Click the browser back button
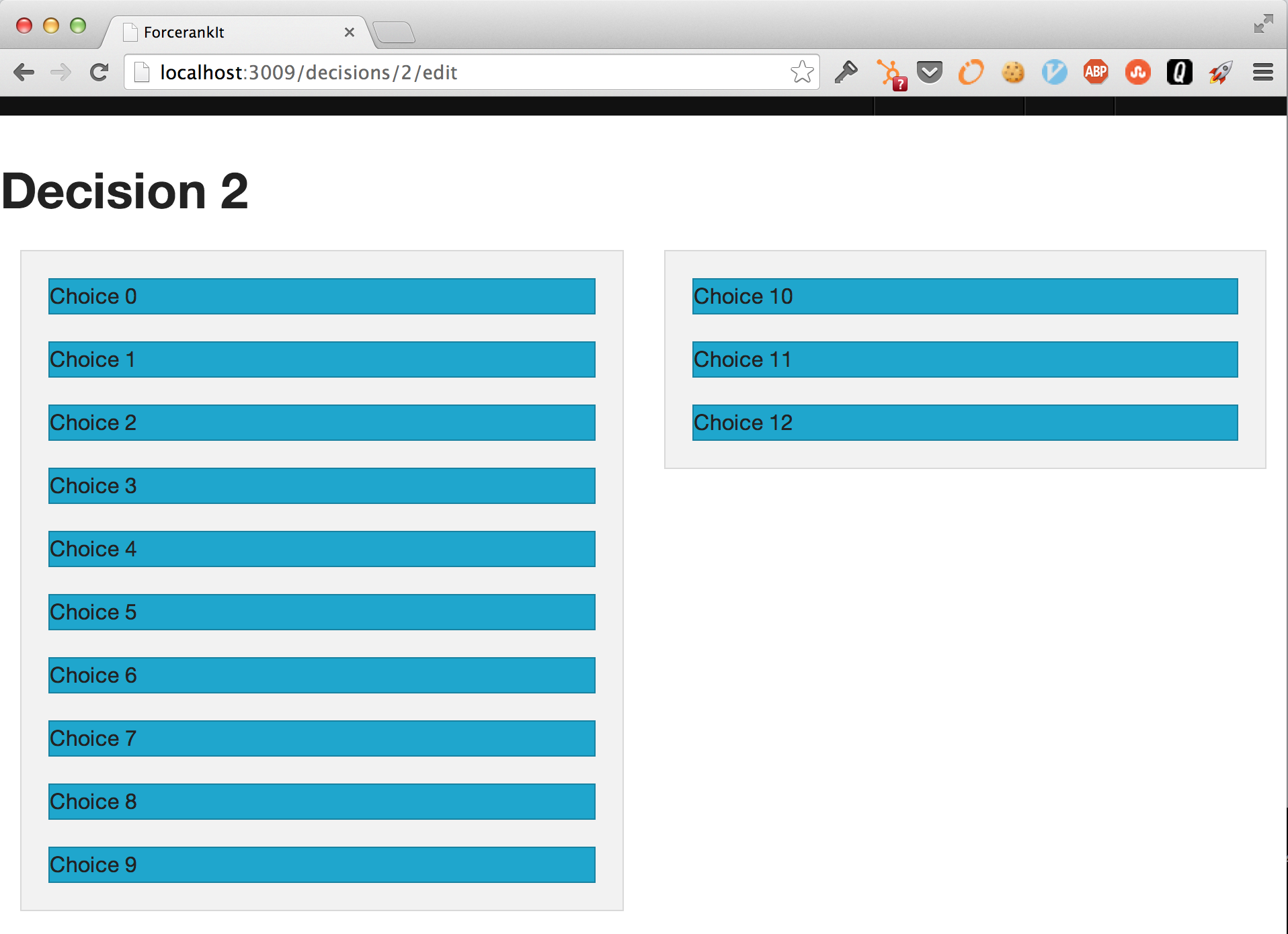The image size is (1288, 934). pos(25,72)
